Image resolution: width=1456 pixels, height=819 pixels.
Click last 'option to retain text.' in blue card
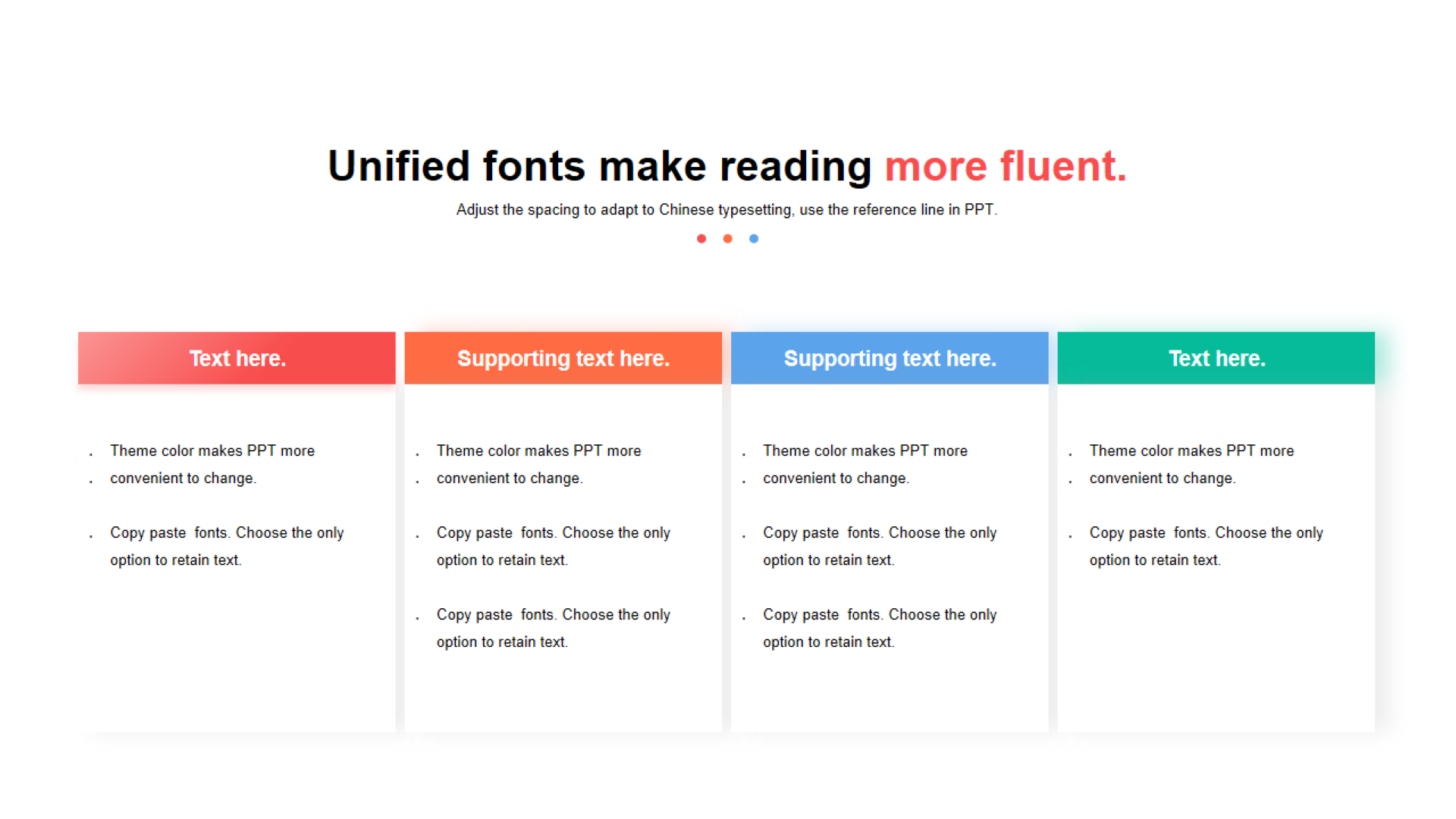click(x=829, y=642)
